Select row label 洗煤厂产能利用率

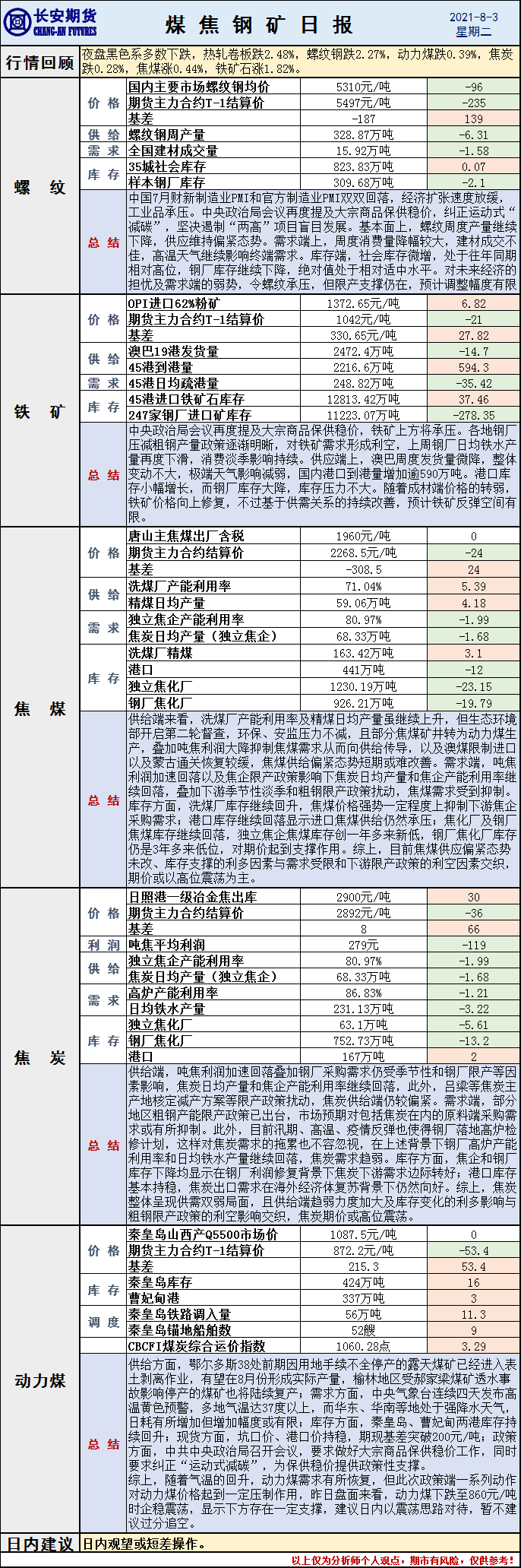click(179, 586)
